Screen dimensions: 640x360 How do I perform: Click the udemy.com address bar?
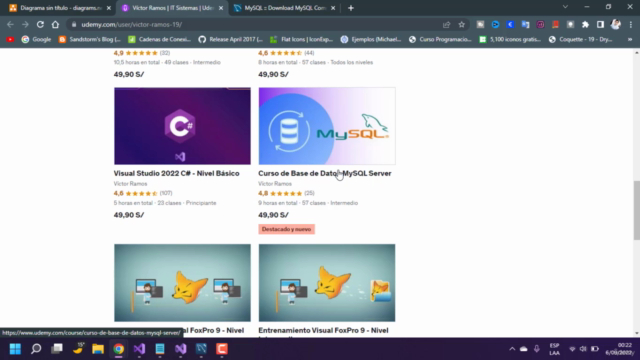coord(253,24)
